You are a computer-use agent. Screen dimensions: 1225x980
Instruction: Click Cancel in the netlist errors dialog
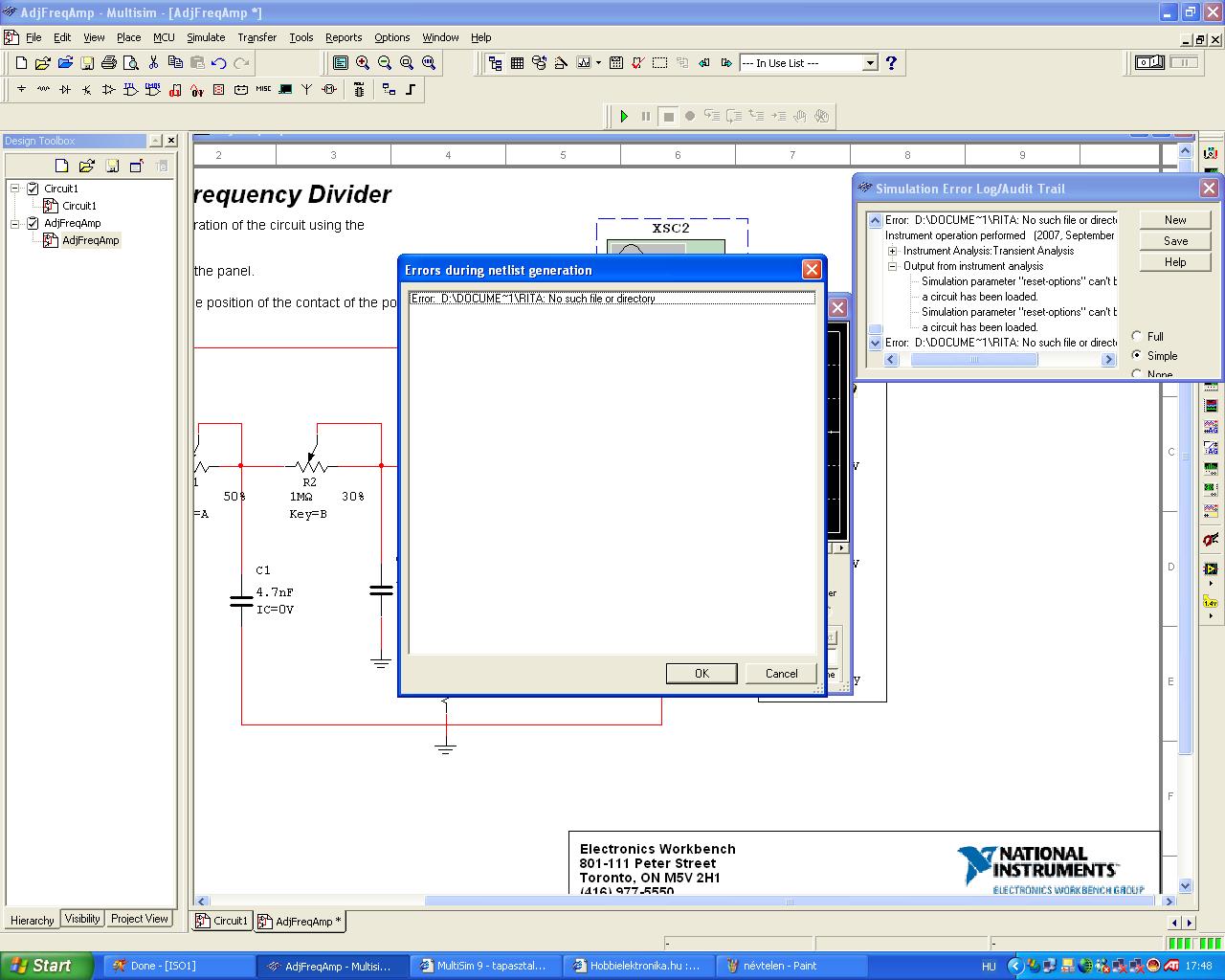point(781,674)
